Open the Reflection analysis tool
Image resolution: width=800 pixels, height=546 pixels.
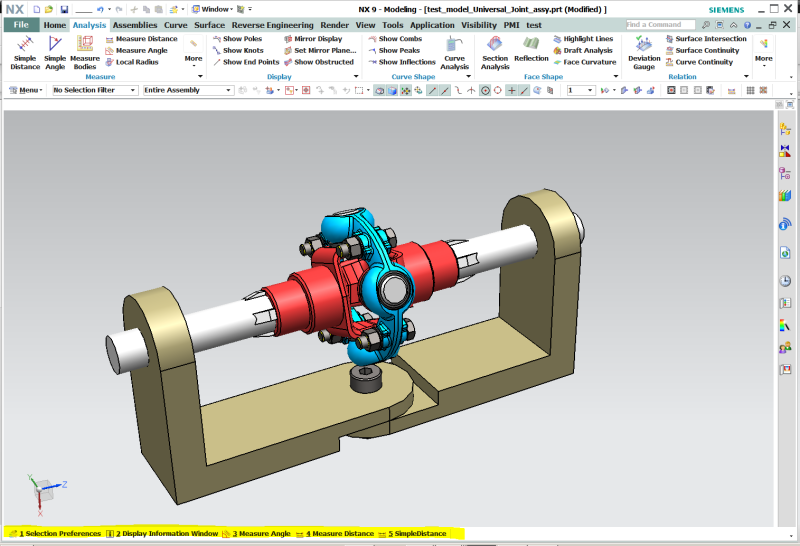pos(531,50)
